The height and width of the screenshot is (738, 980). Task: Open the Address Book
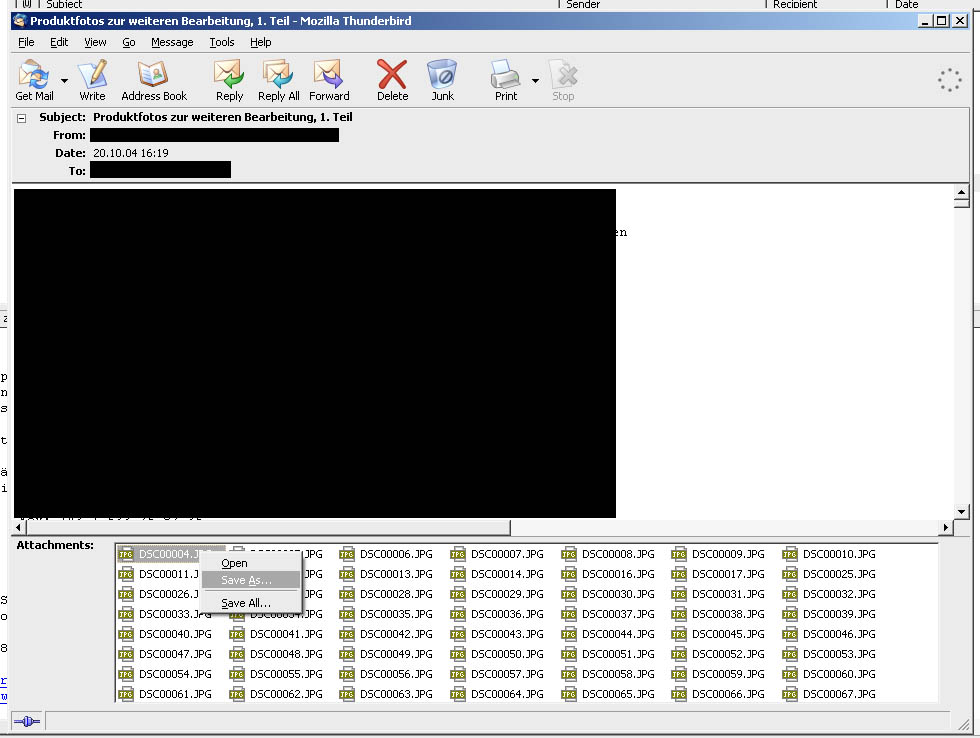pos(154,79)
